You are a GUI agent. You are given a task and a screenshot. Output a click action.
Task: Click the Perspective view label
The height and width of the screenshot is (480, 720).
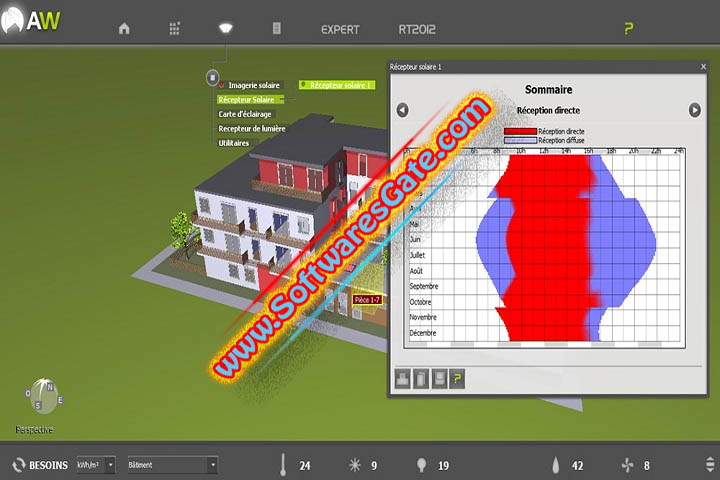point(34,429)
